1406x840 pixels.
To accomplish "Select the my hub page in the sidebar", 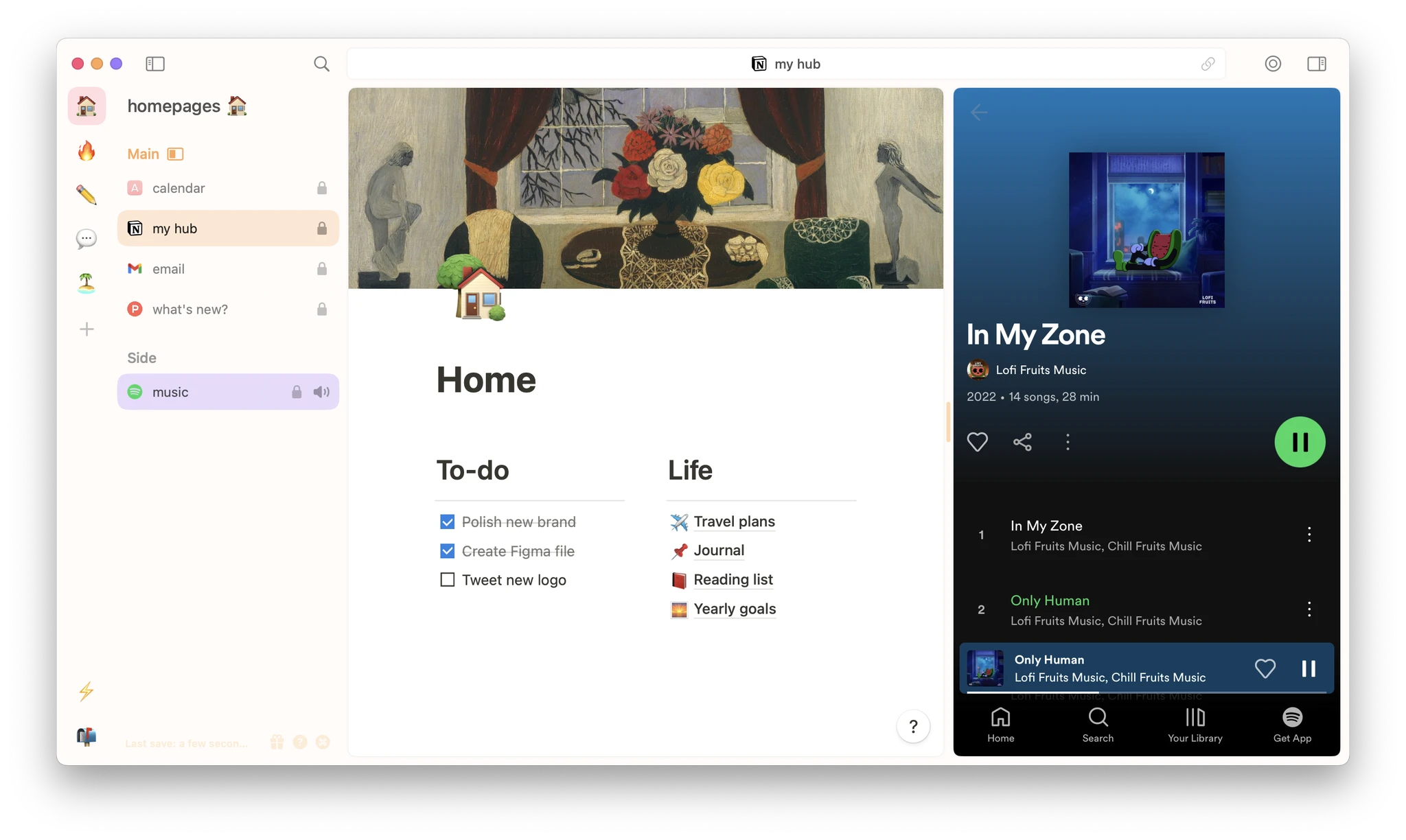I will pos(228,229).
